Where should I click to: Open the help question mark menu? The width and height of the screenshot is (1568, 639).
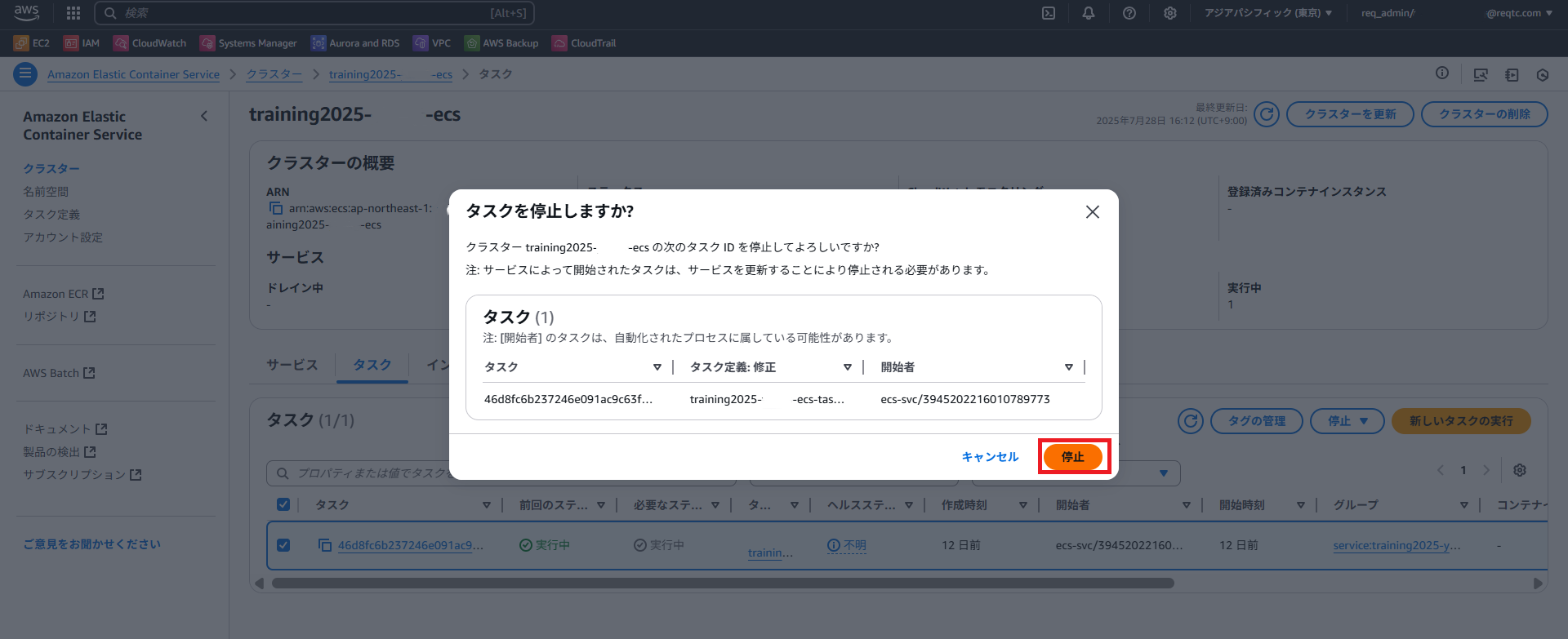point(1129,13)
